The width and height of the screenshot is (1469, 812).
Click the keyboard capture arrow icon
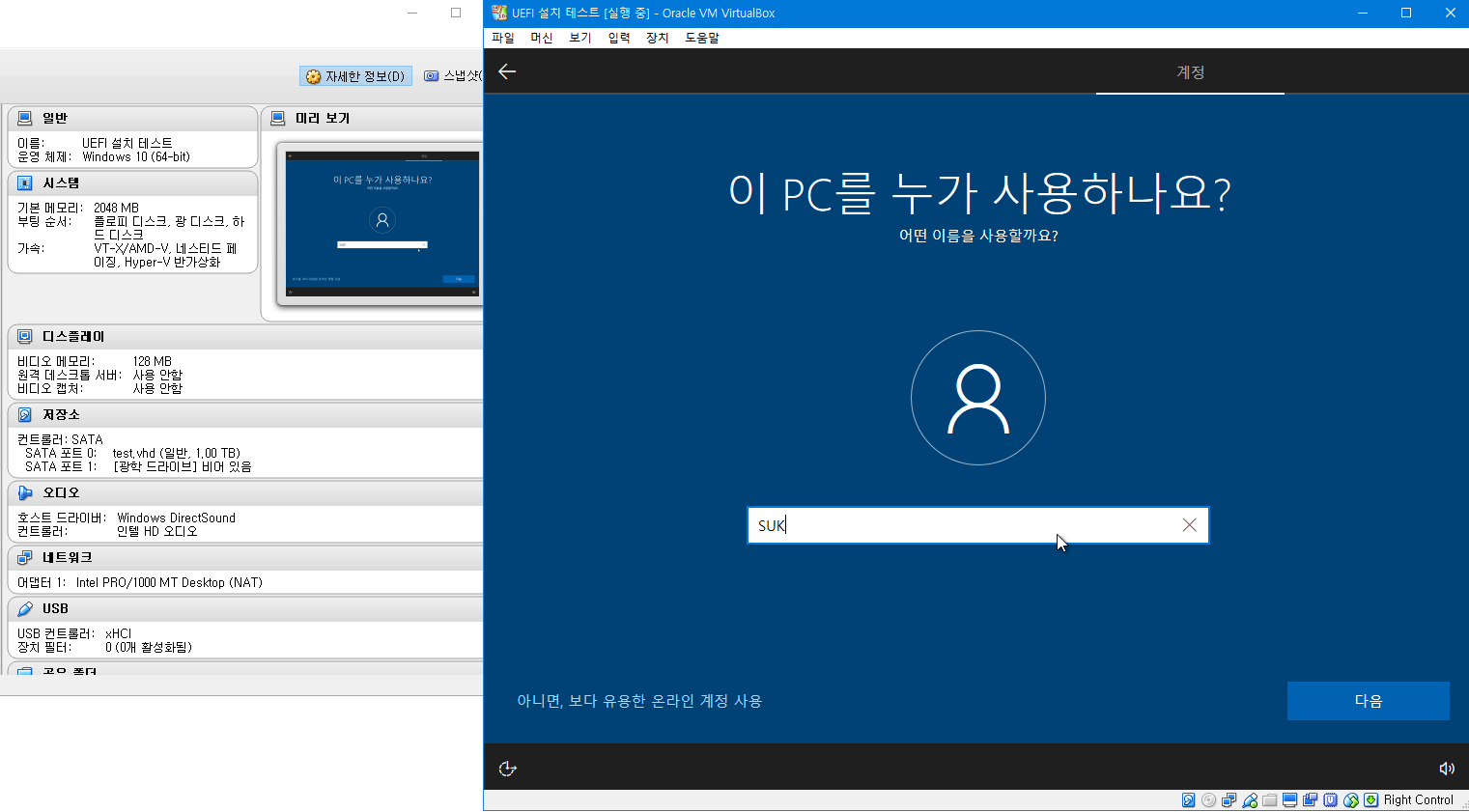1370,799
